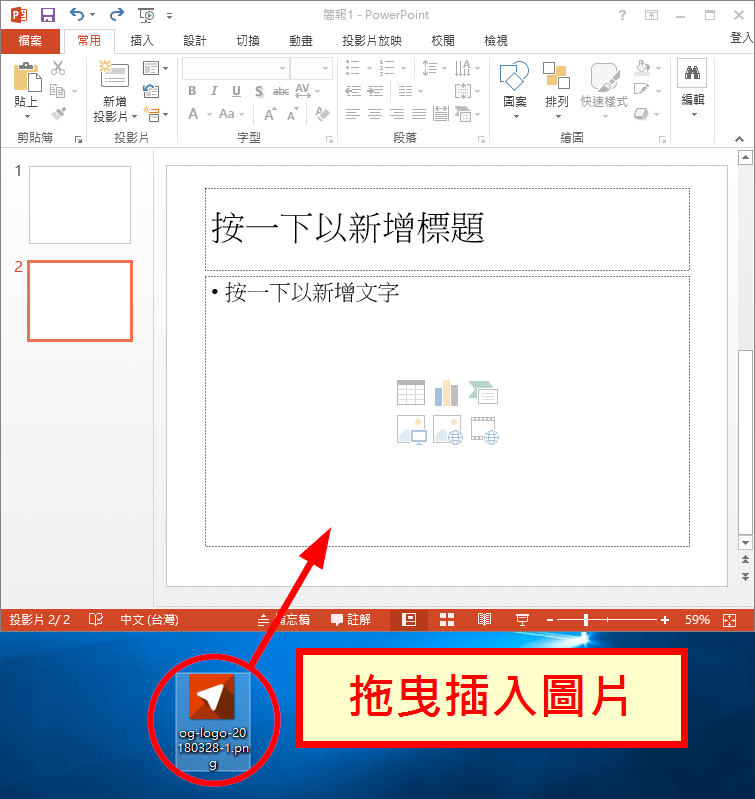Decrease font size with smaller A

(x=292, y=114)
